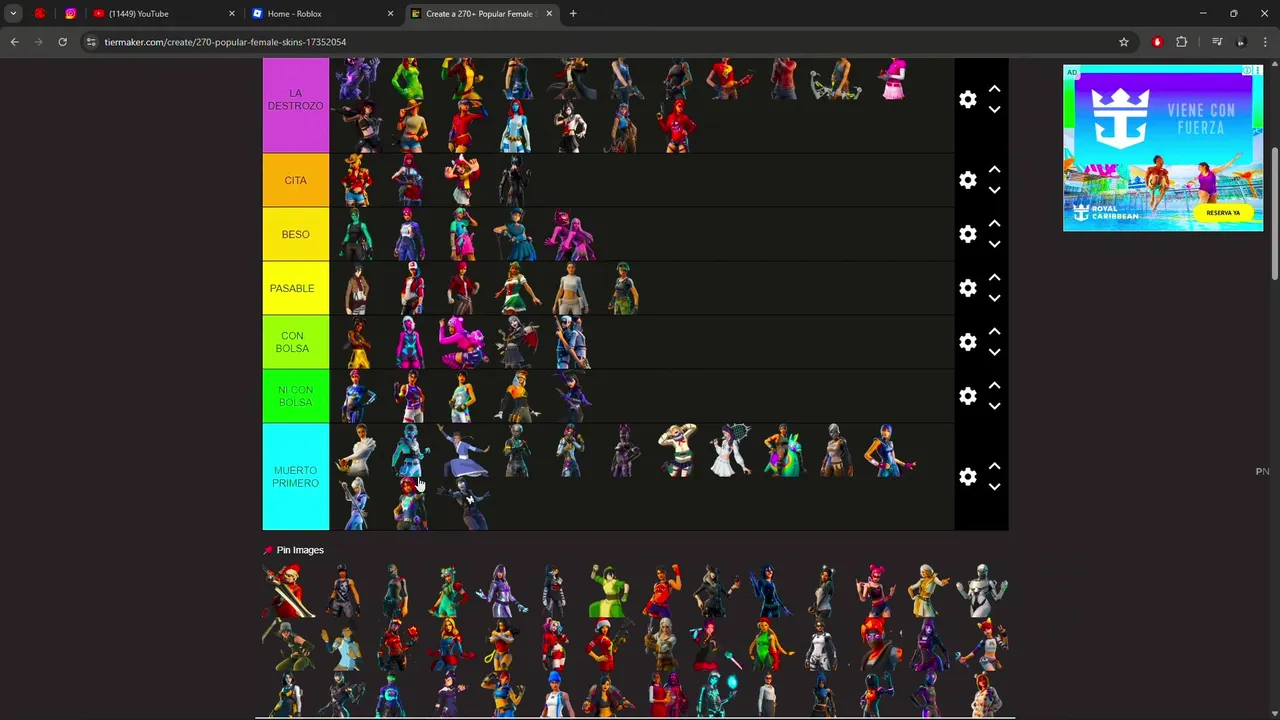
Task: Open settings gear for CON BOLSA tier
Action: click(967, 342)
